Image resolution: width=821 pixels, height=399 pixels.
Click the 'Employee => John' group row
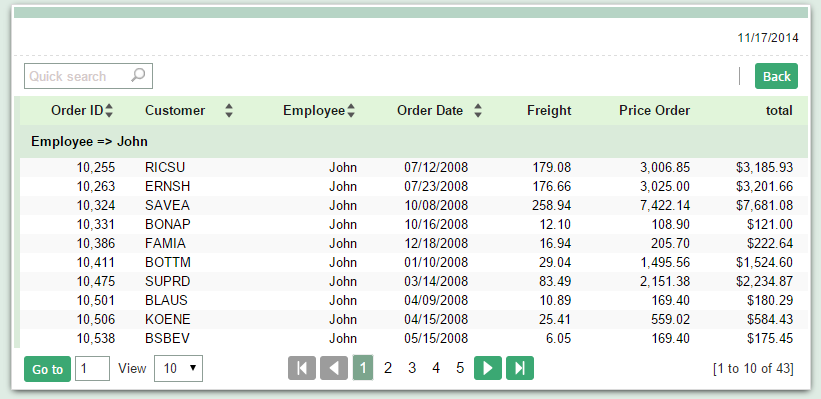(414, 141)
